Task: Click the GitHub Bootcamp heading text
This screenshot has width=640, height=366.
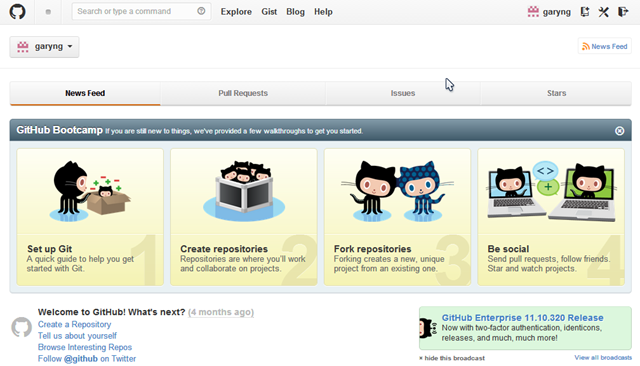Action: [x=60, y=130]
